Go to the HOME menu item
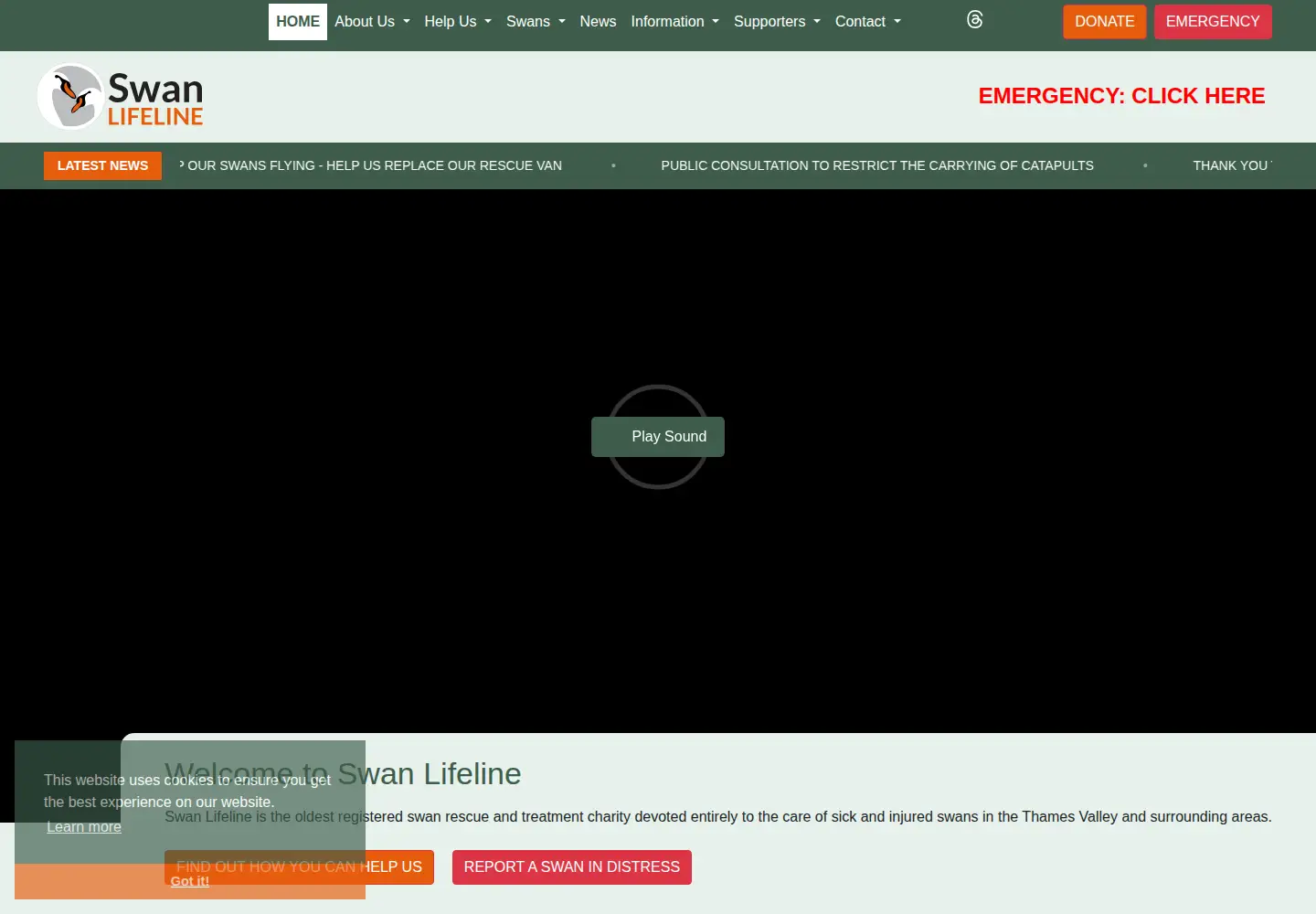Viewport: 1316px width, 914px height. 298,22
